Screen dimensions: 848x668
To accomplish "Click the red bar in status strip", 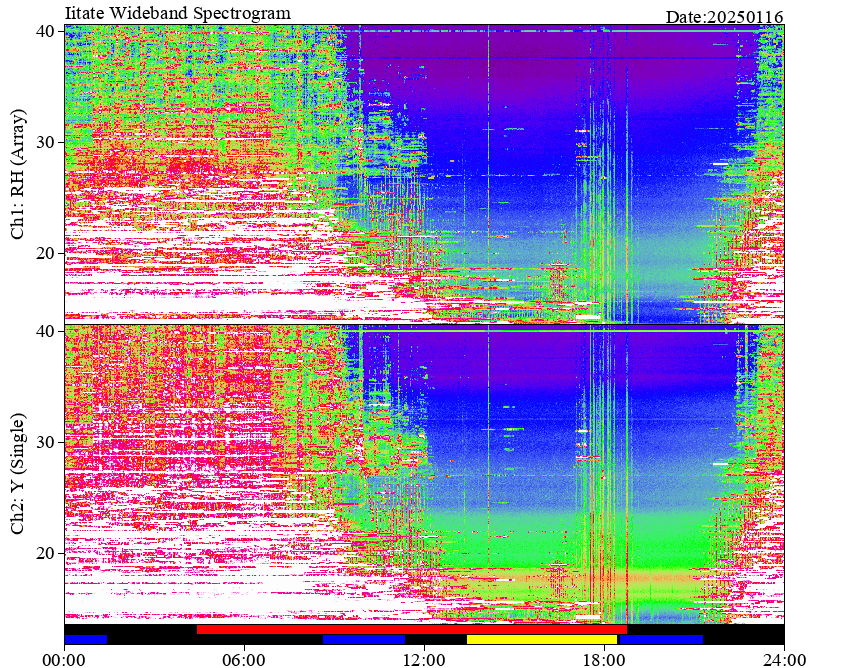I will pos(412,630).
